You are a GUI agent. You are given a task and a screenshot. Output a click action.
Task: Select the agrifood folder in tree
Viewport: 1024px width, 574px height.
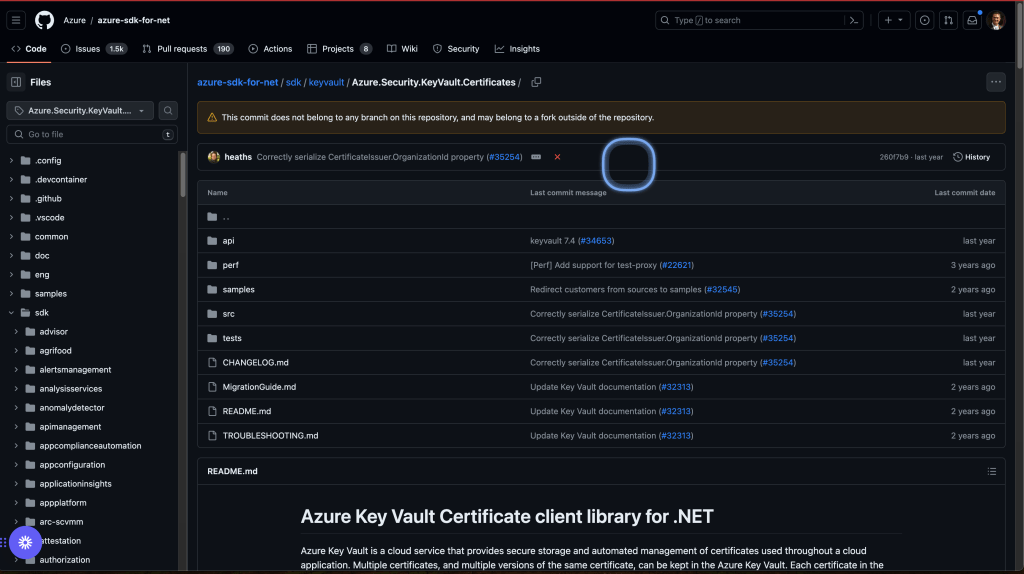[x=56, y=351]
